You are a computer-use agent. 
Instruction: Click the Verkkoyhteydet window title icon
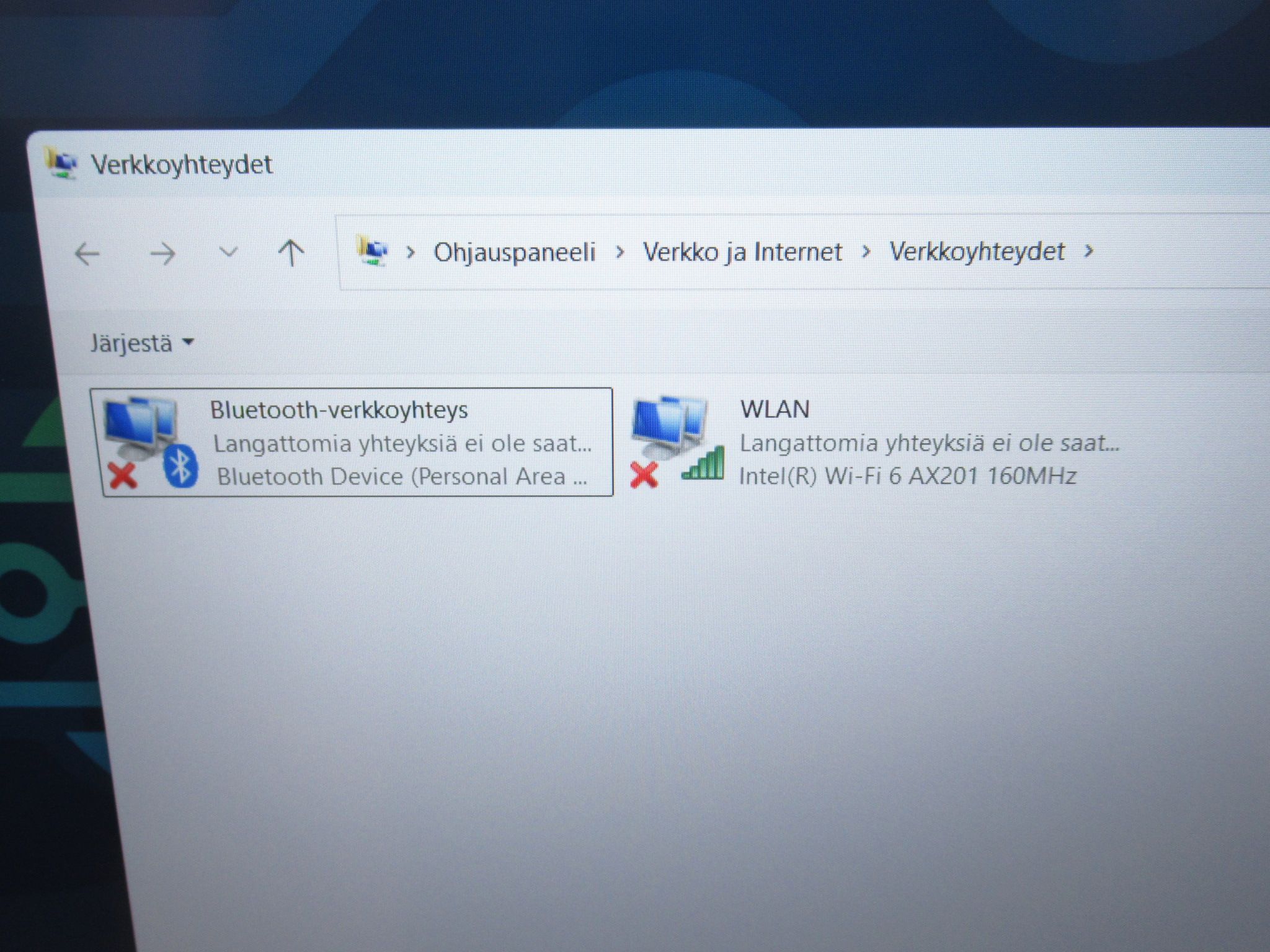61,163
